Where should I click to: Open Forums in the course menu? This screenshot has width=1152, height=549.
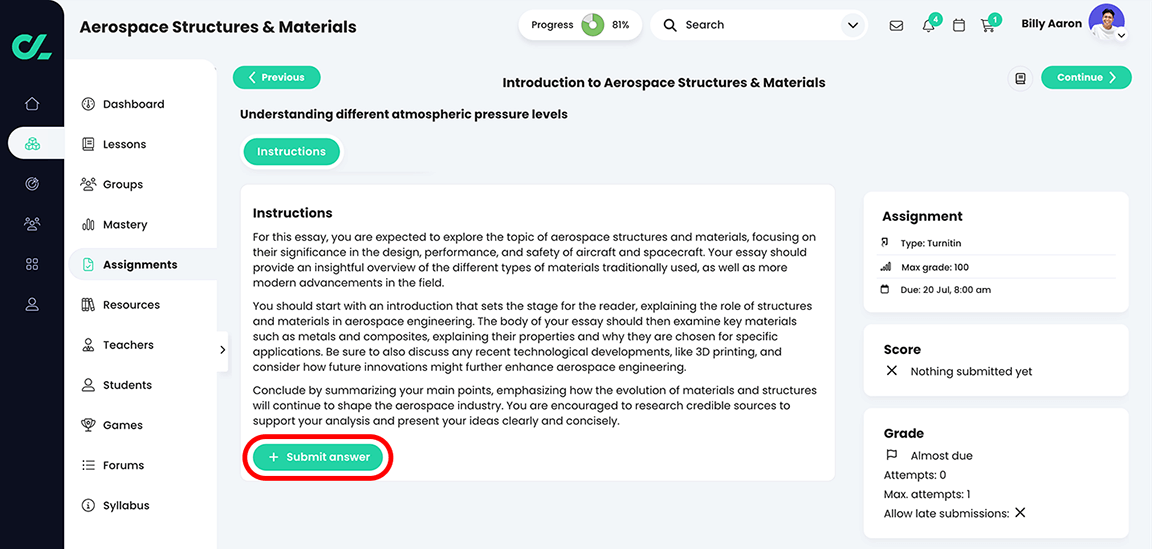coord(123,465)
